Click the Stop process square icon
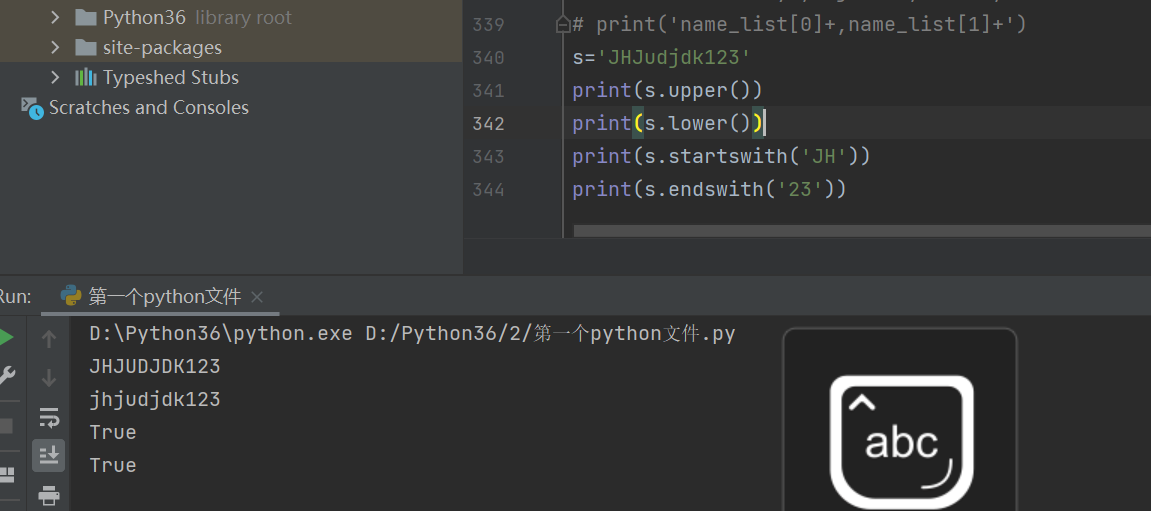The width and height of the screenshot is (1151, 511). [x=5, y=426]
